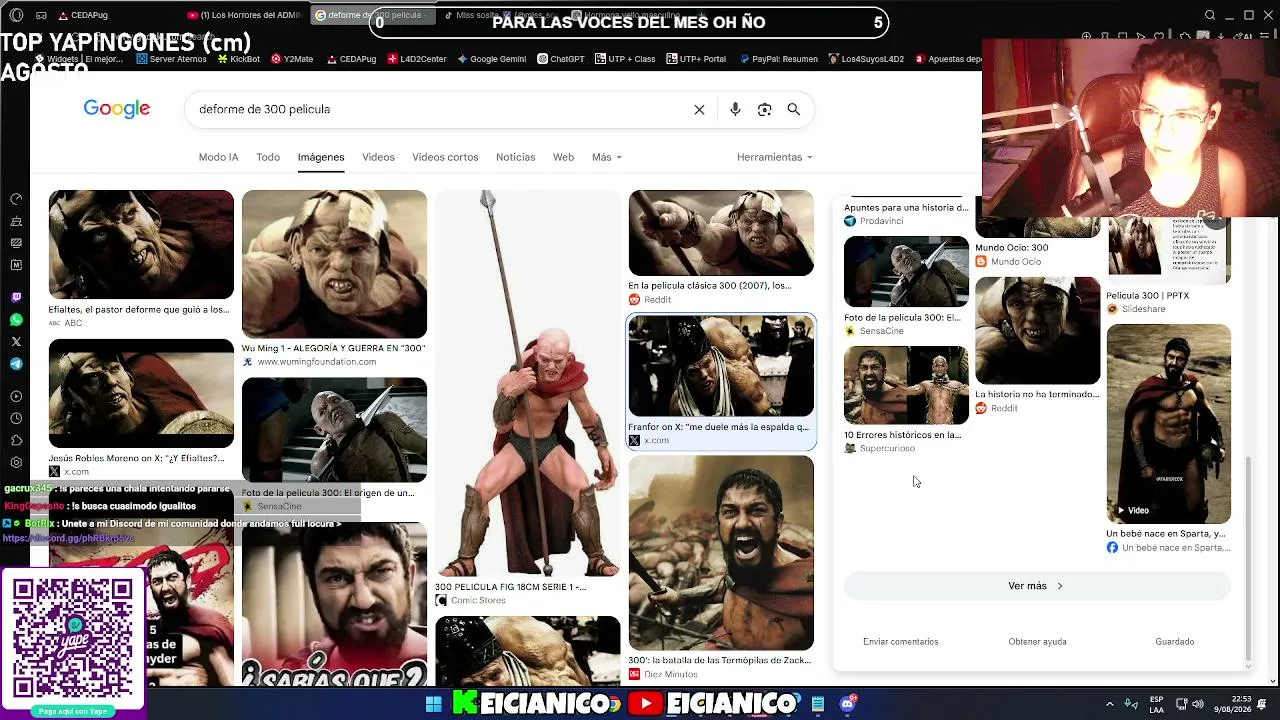Open 'Franfor on X' result caption link
1280x720 pixels.
[719, 427]
